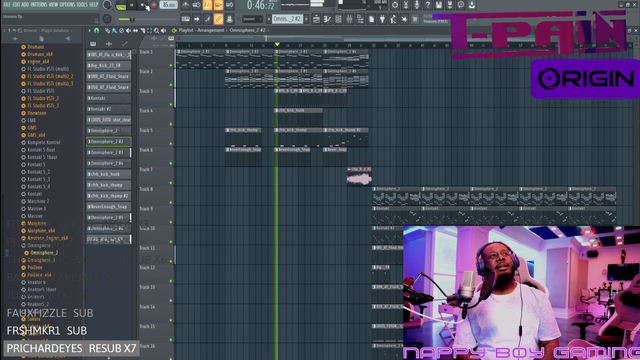This screenshot has height=360, width=640.
Task: Switch to song mode with PAT/SONG button
Action: pyautogui.click(x=121, y=6)
